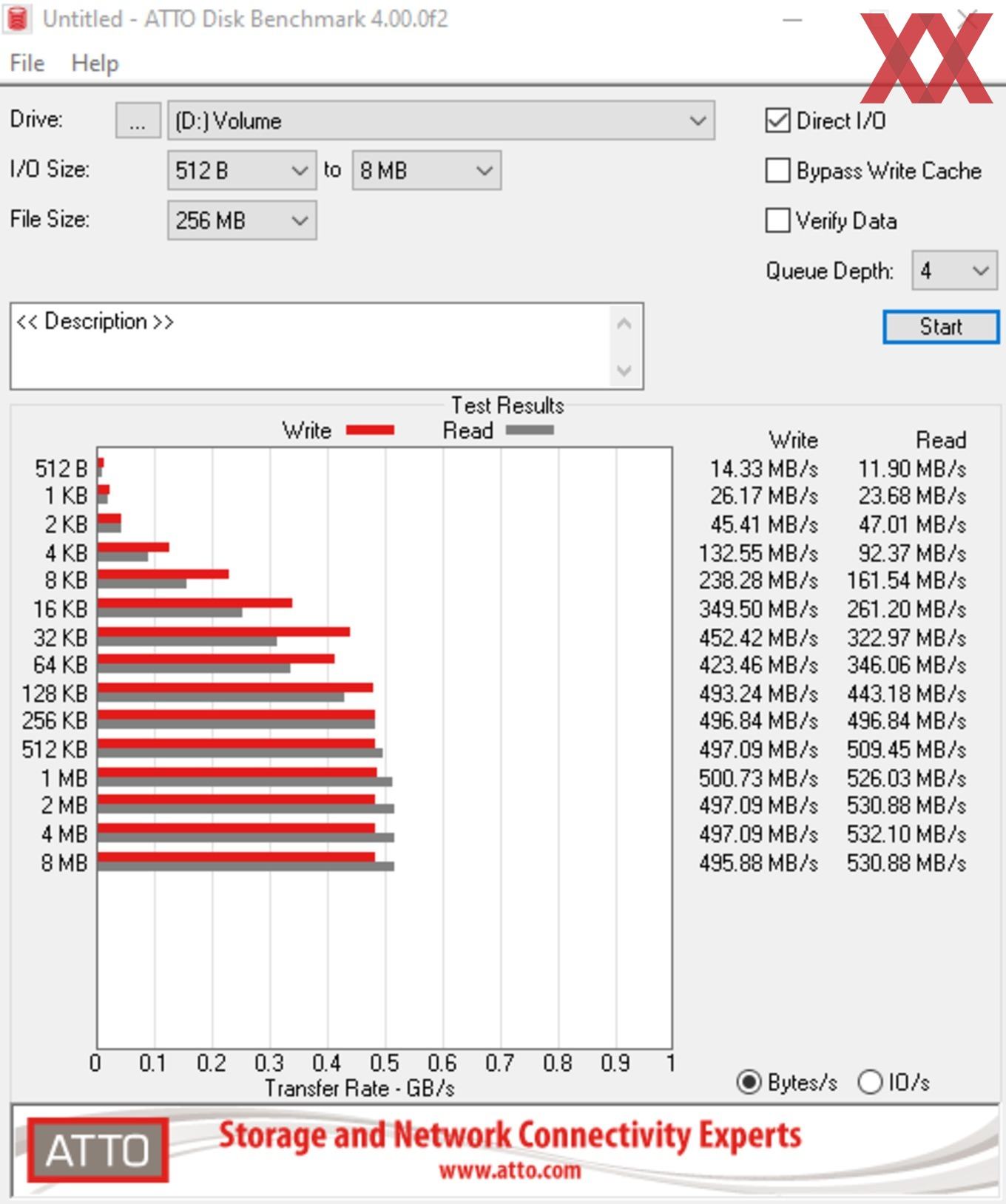Click the Write column header in results
The height and width of the screenshot is (1204, 1006).
click(x=794, y=440)
